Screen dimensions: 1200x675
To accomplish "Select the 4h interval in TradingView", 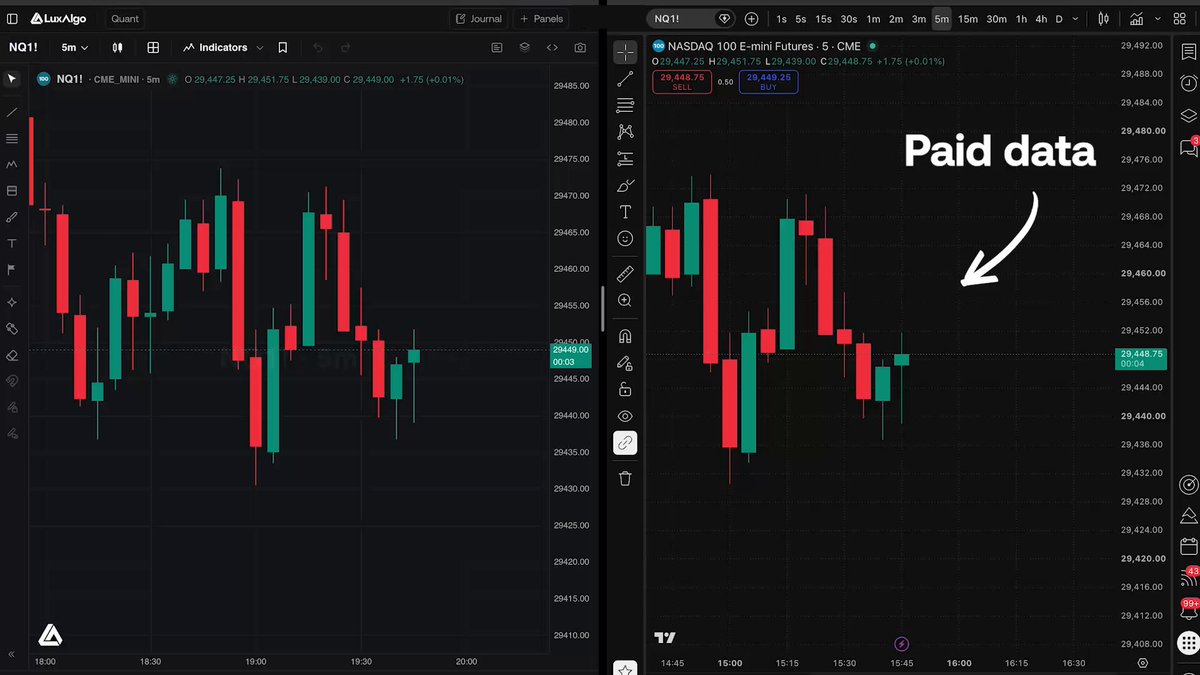I will click(1041, 19).
